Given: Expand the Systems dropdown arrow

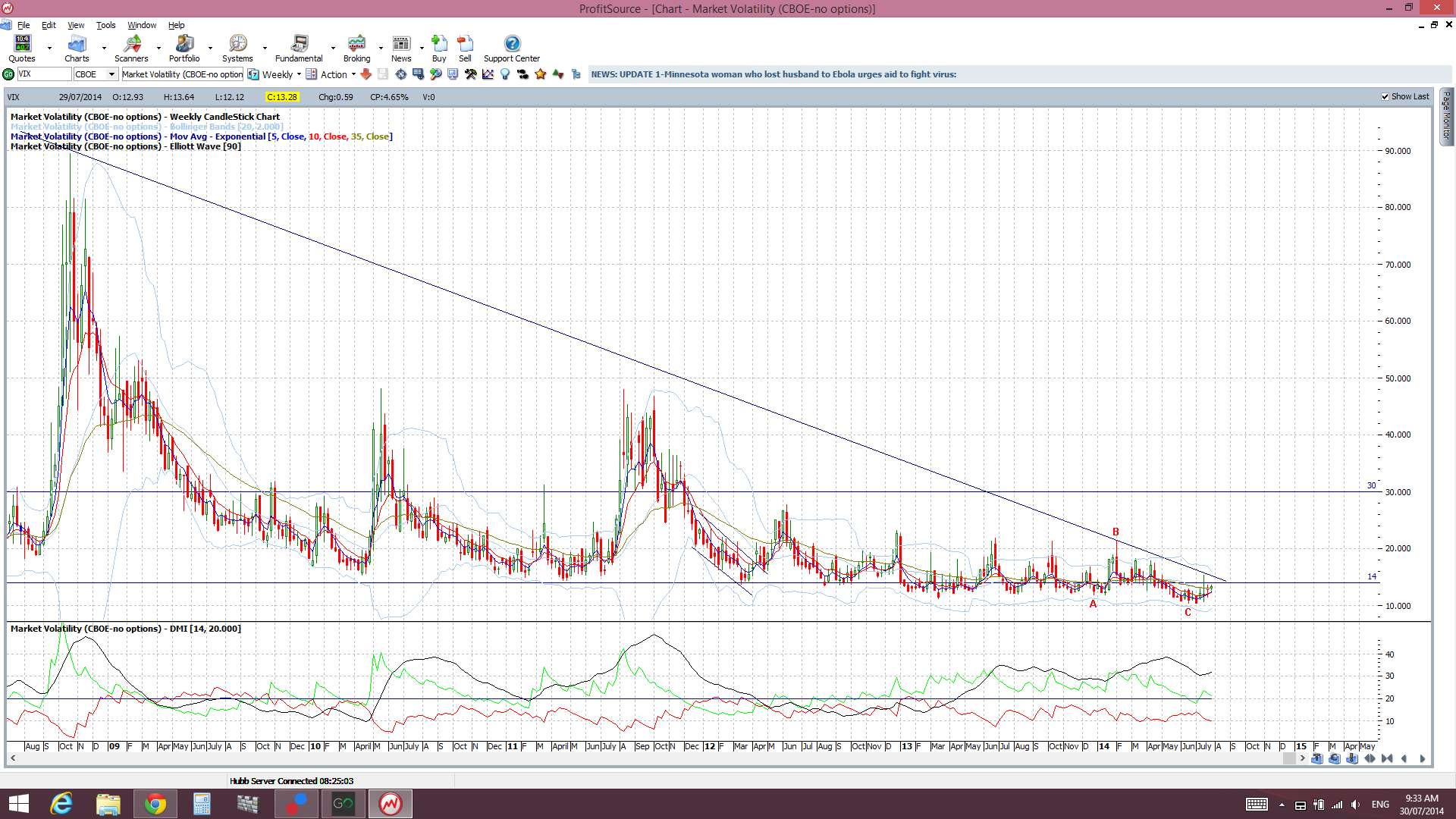Looking at the screenshot, I should [x=265, y=48].
